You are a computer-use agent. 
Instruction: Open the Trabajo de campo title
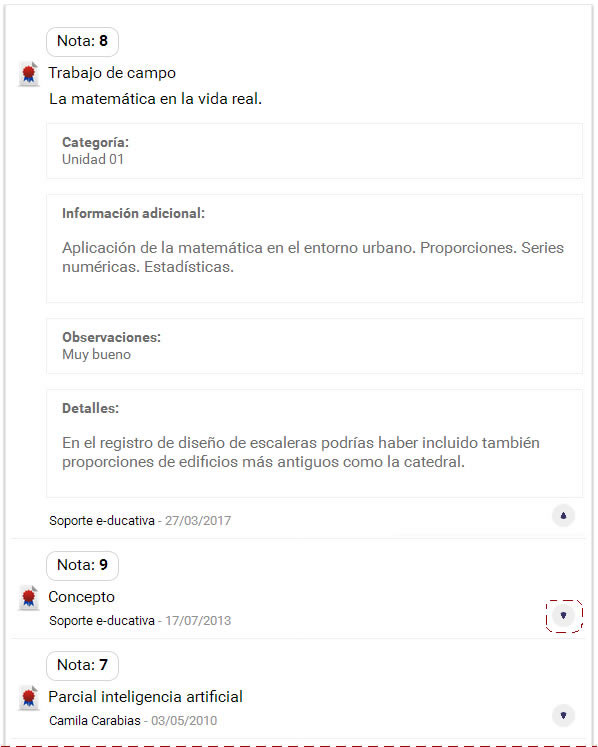click(112, 73)
